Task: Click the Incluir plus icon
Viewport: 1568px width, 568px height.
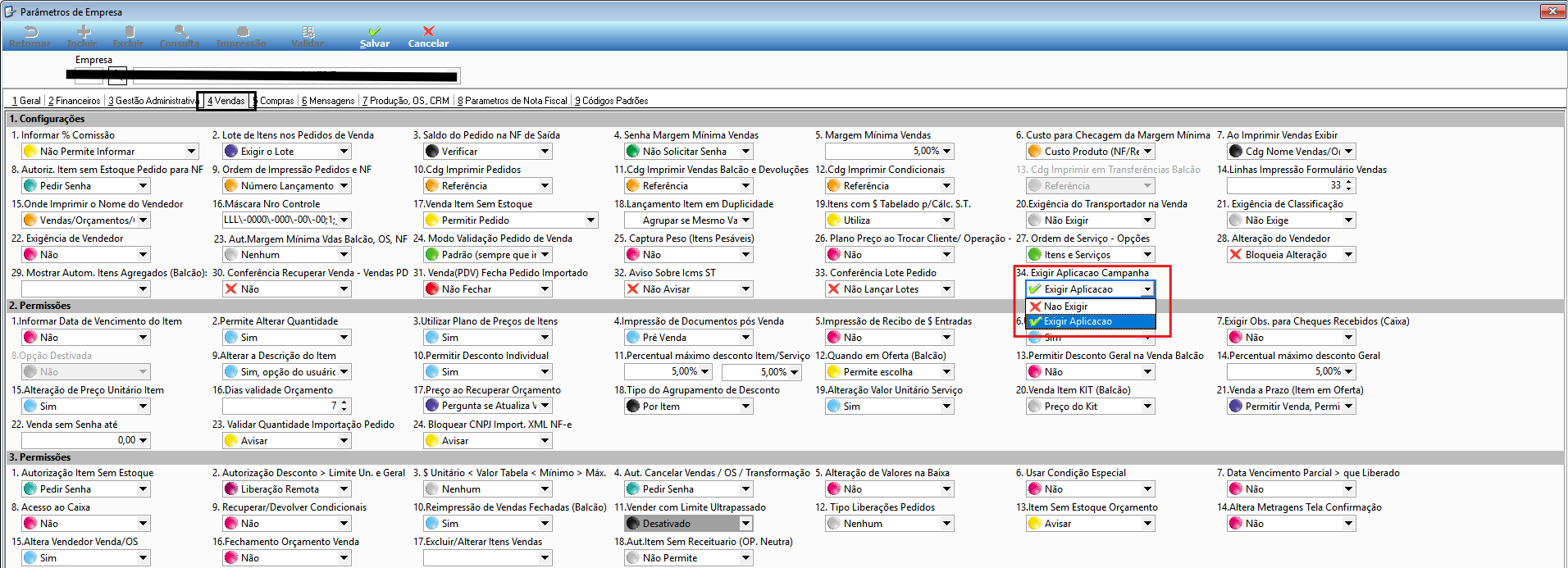Action: (x=83, y=31)
